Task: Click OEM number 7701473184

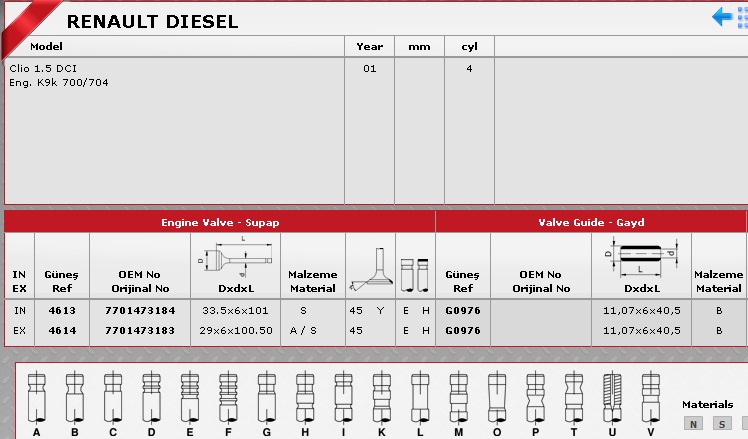Action: pos(139,311)
